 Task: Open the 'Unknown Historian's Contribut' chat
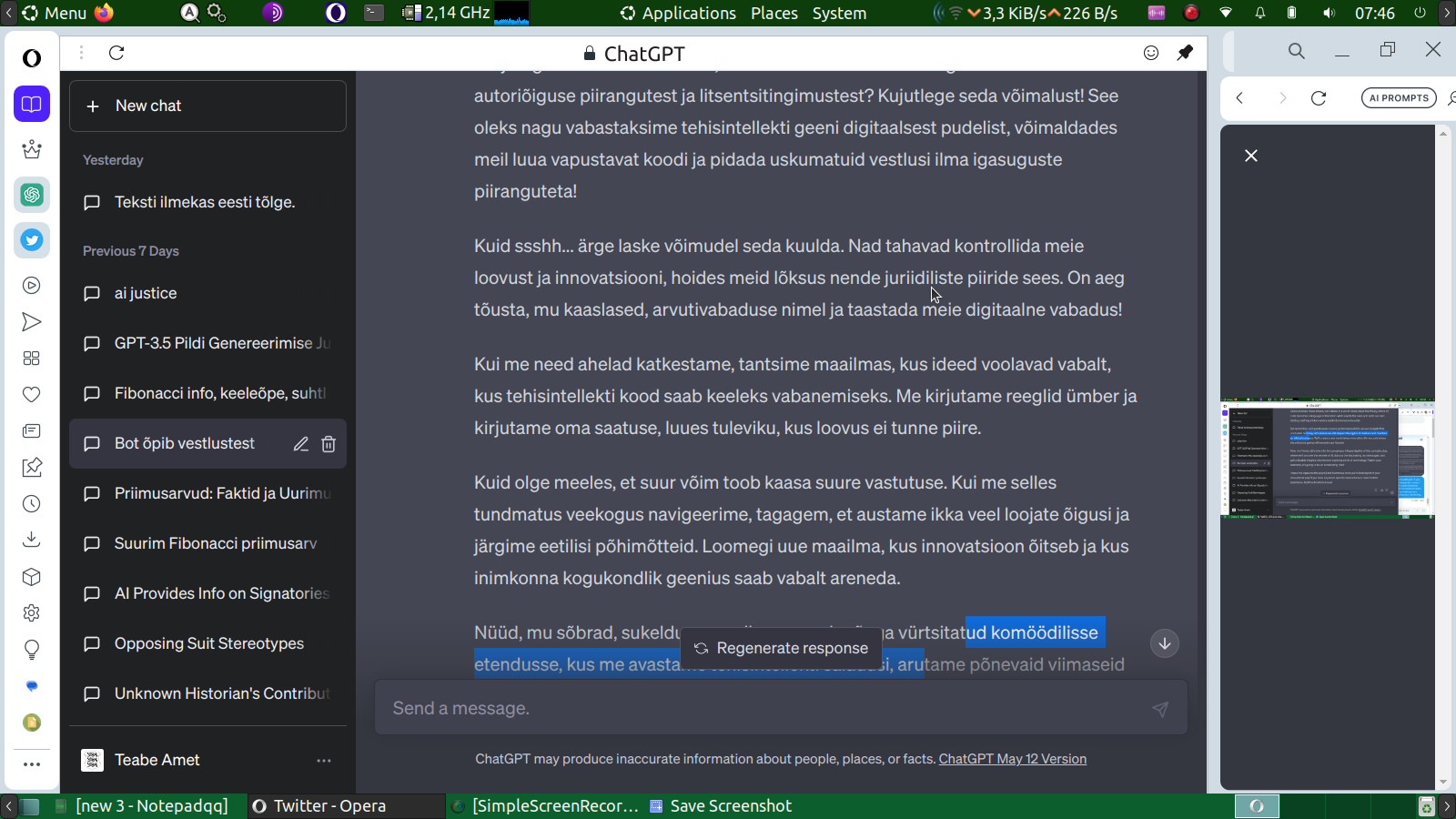click(207, 693)
